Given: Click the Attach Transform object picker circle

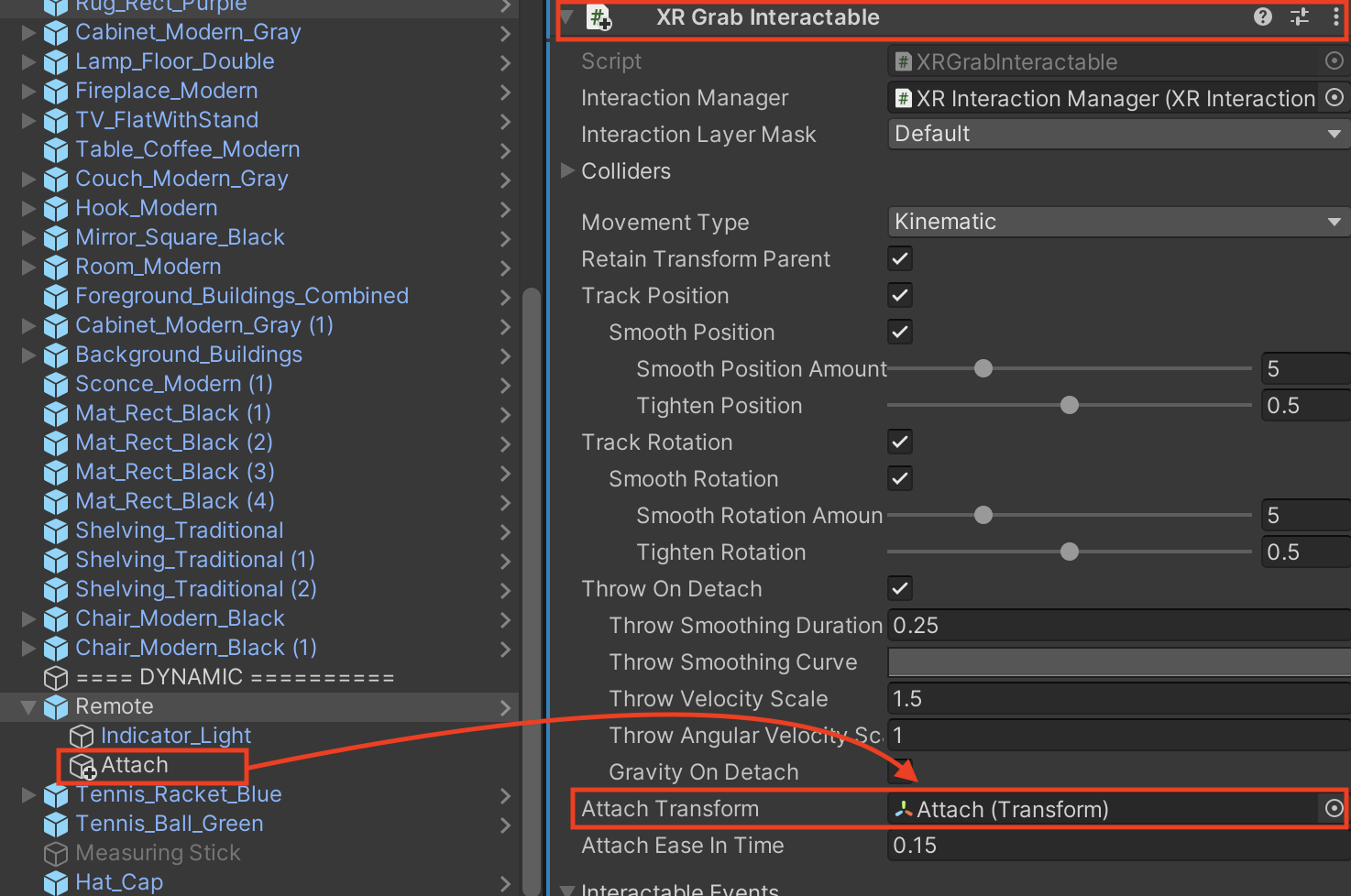Looking at the screenshot, I should point(1335,808).
